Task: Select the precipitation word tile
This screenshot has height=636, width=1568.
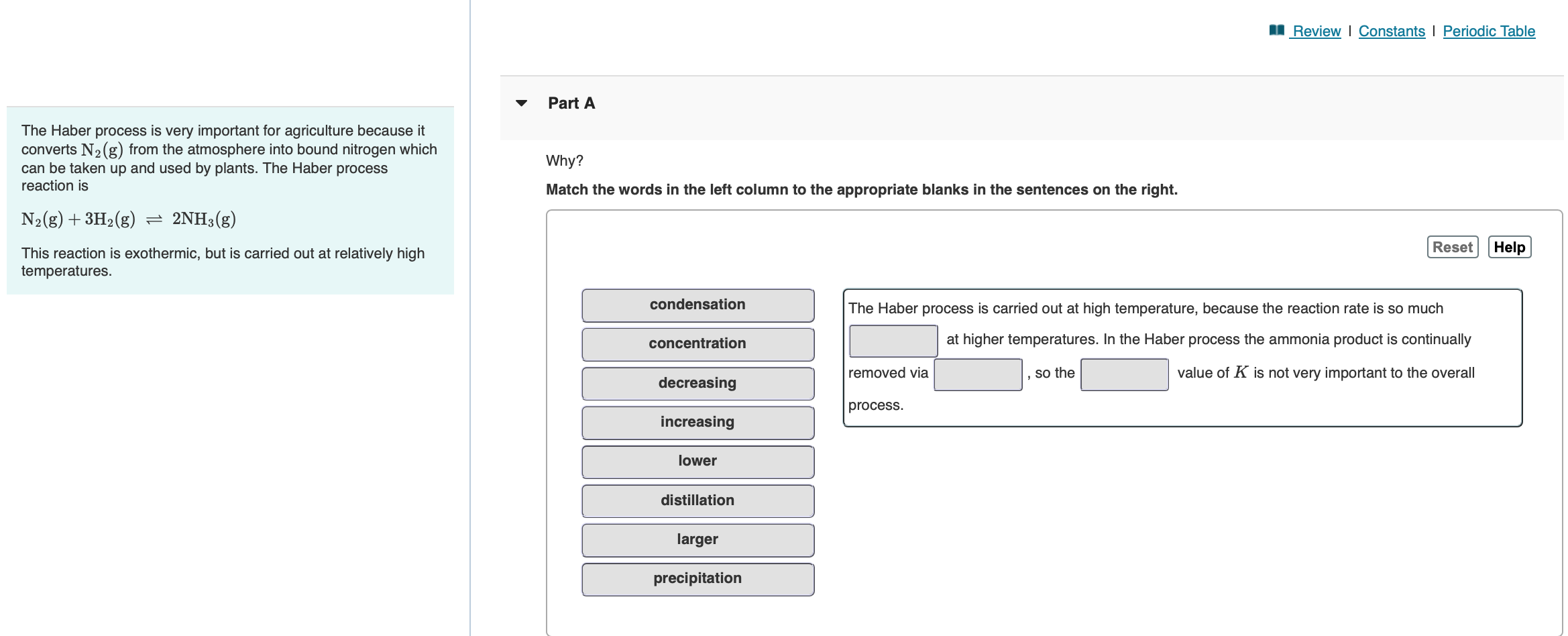Action: (x=698, y=579)
